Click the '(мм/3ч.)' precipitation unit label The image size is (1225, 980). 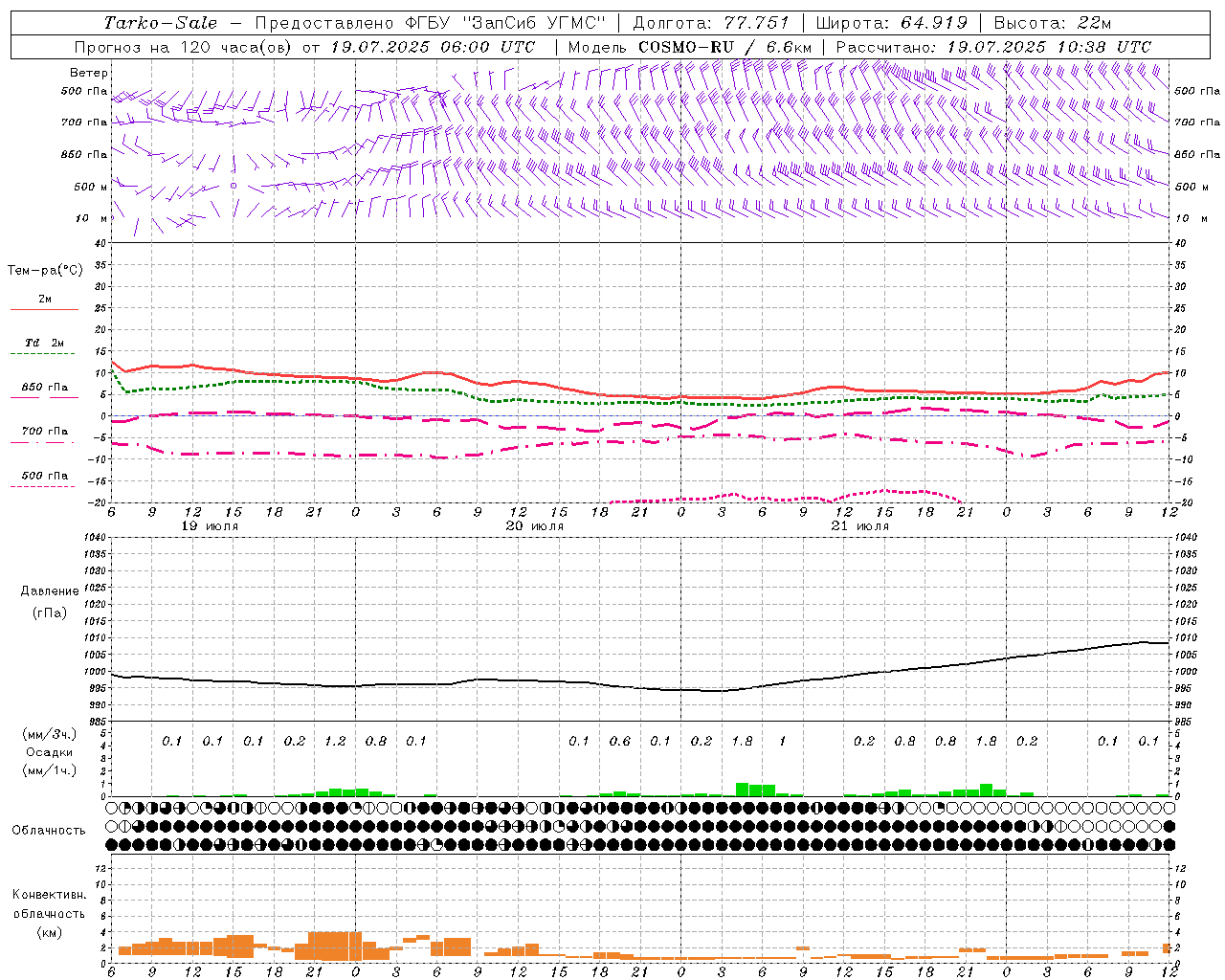pyautogui.click(x=50, y=734)
